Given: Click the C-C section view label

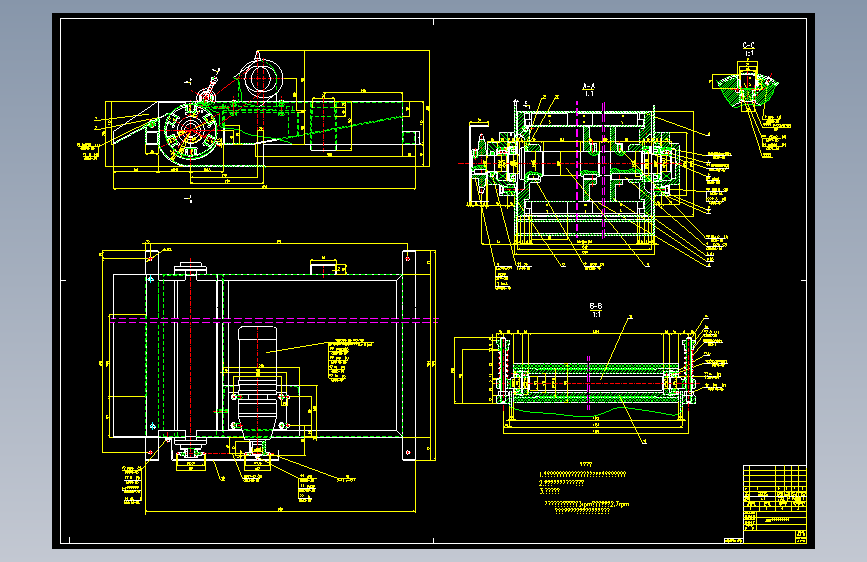Looking at the screenshot, I should [x=749, y=49].
